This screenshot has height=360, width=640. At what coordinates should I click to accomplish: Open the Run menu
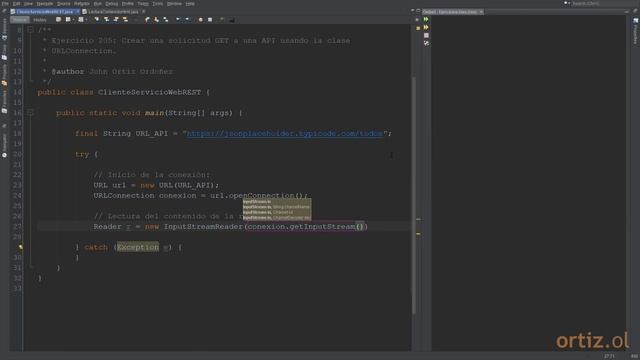(x=98, y=3)
